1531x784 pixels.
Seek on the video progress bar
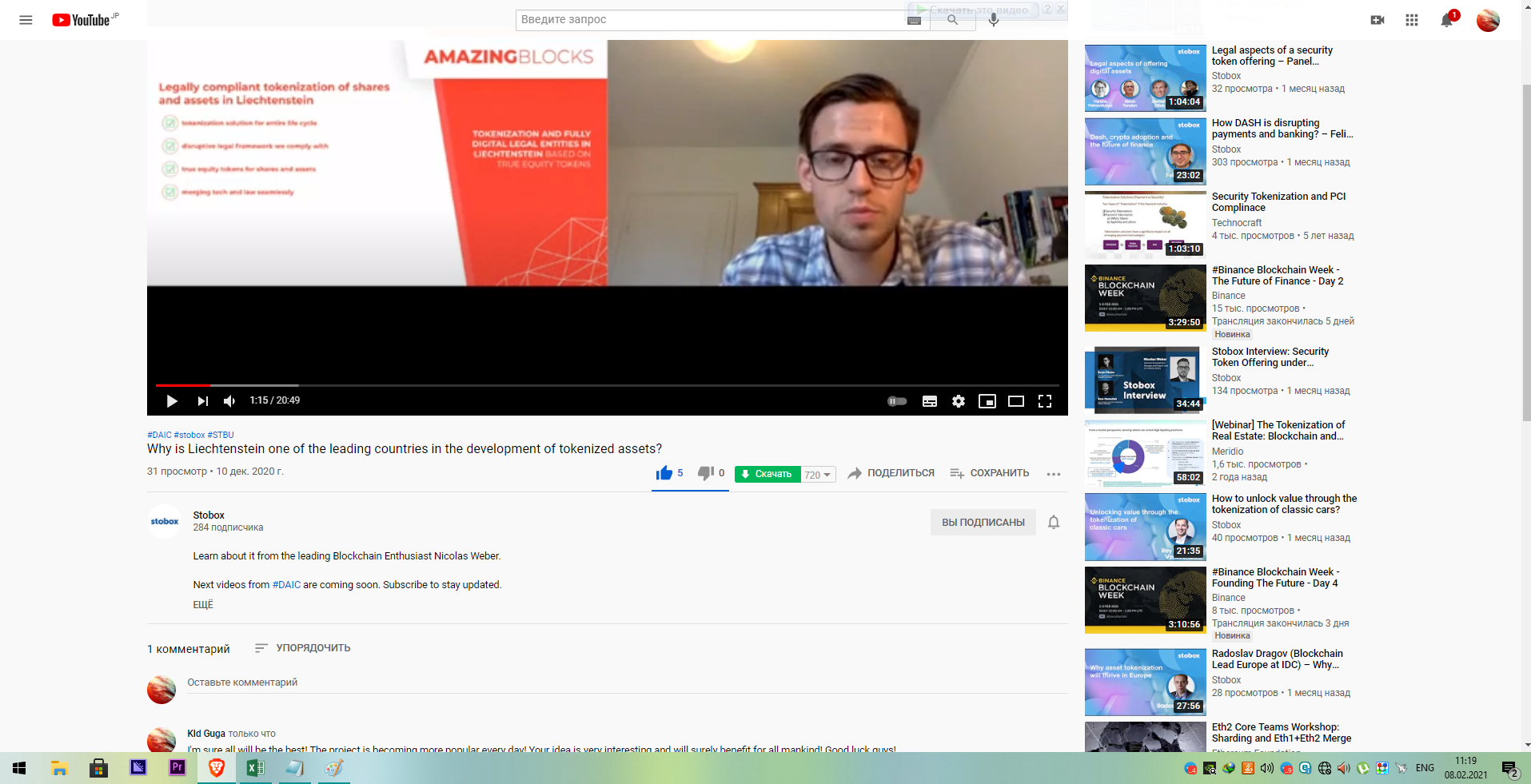point(608,385)
